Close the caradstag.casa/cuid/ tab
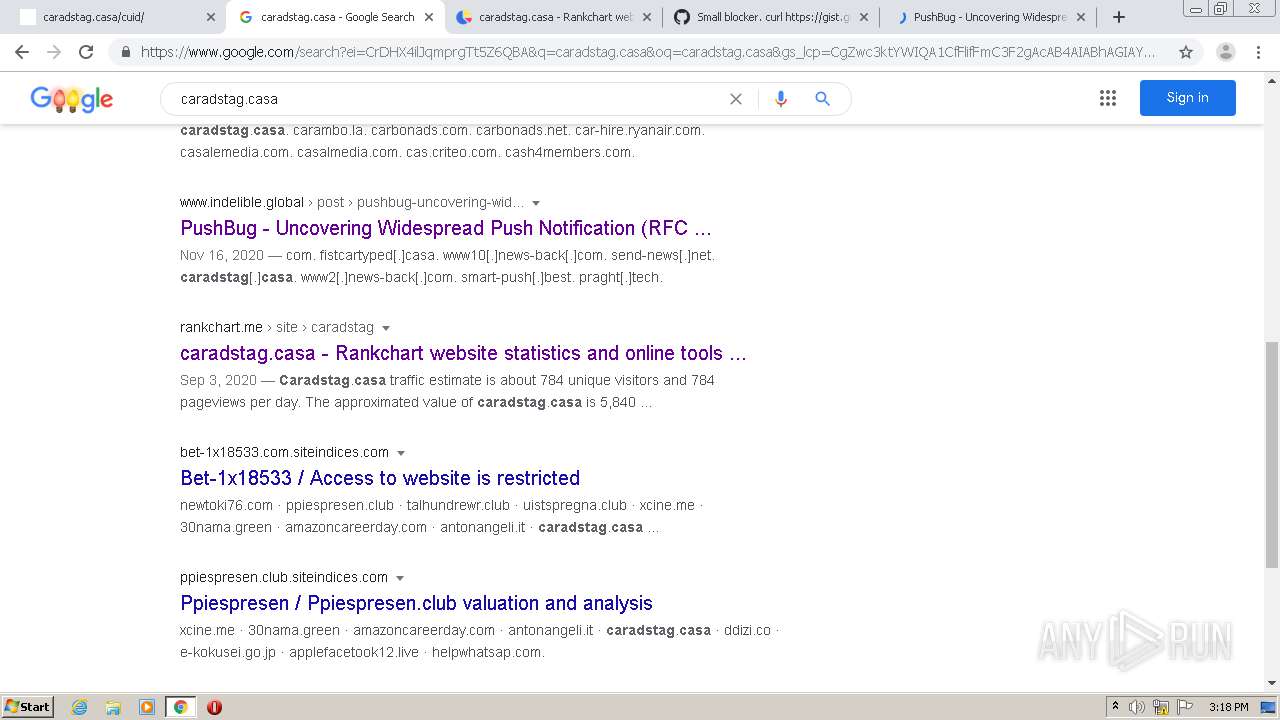 click(x=211, y=17)
